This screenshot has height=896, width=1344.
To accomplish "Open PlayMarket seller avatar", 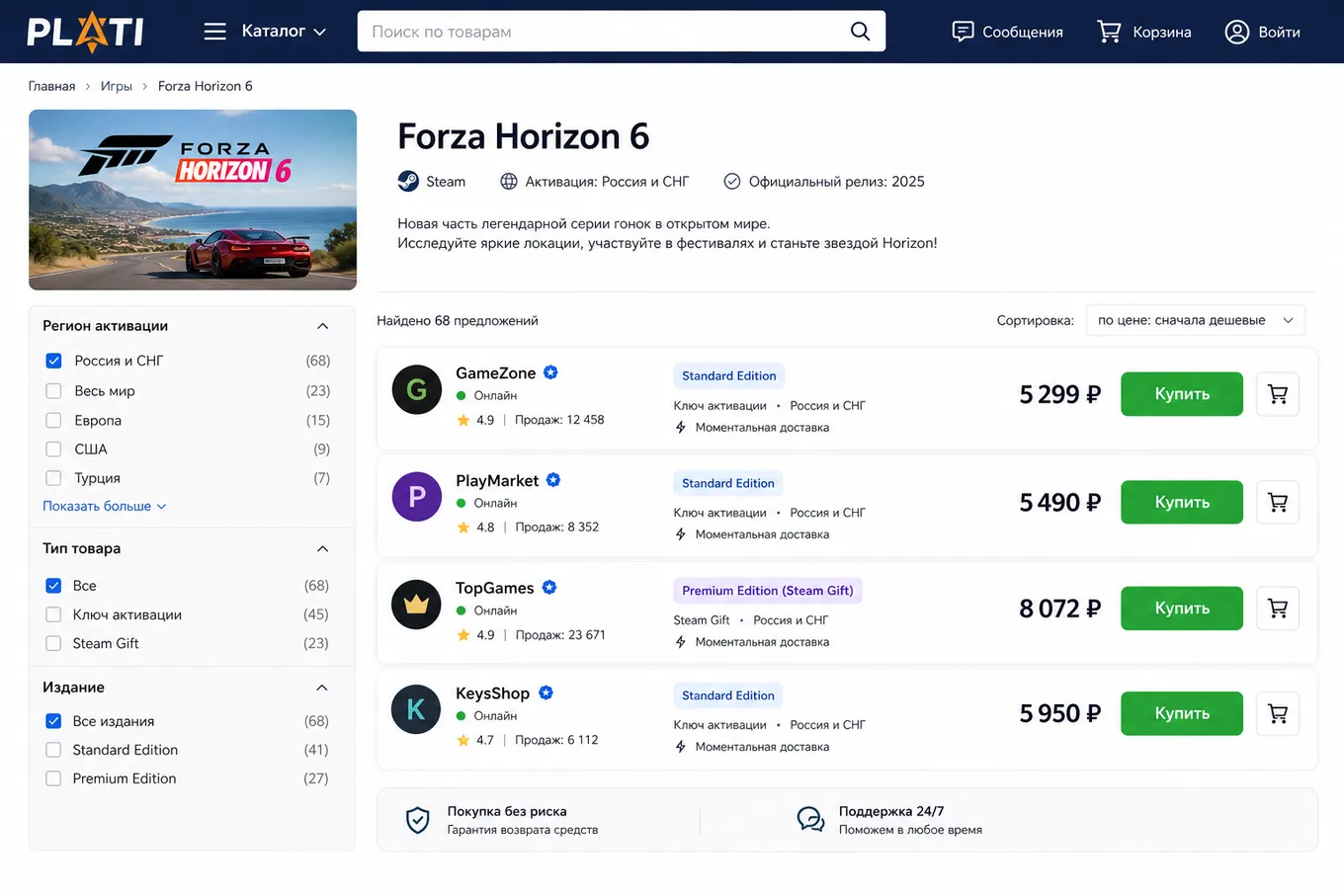I will (417, 497).
